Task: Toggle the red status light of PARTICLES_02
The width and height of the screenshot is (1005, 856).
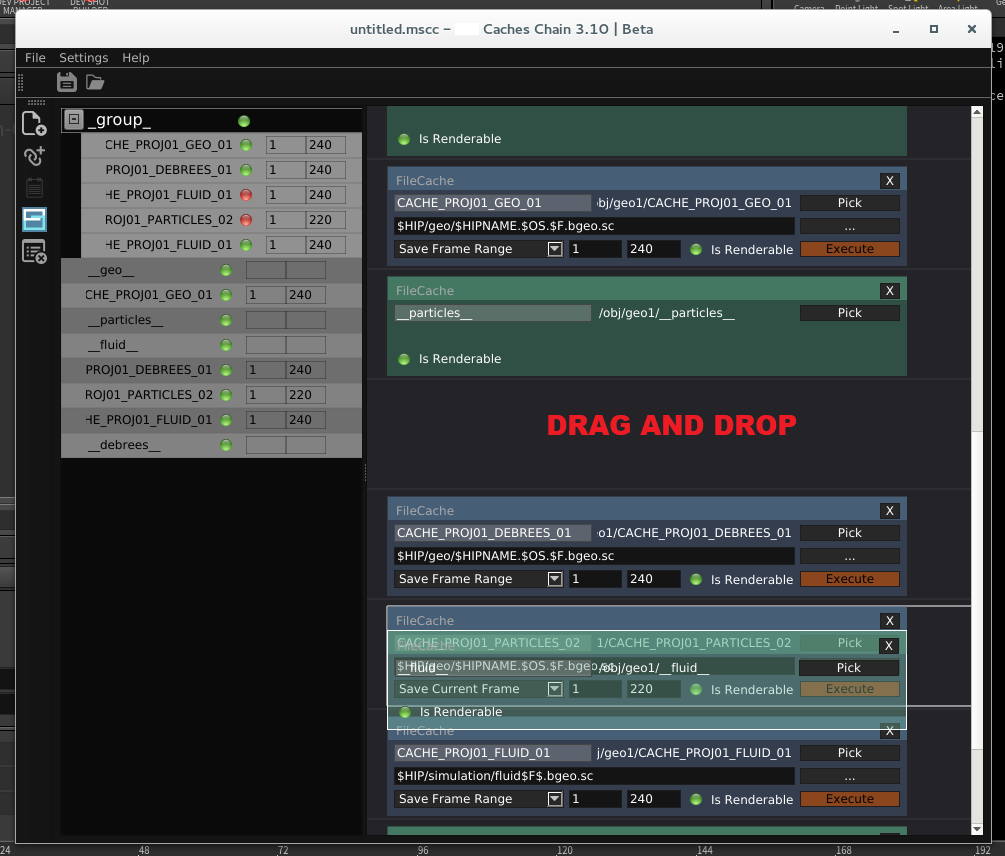Action: [246, 220]
